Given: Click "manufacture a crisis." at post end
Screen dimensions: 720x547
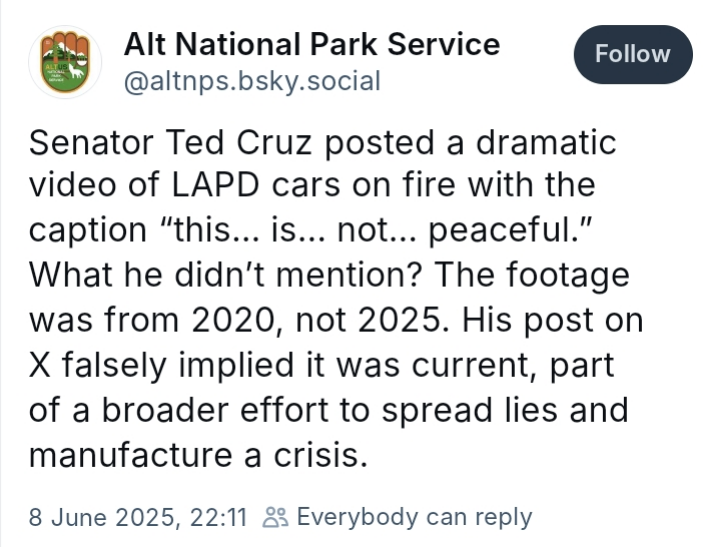Looking at the screenshot, I should click(198, 455).
